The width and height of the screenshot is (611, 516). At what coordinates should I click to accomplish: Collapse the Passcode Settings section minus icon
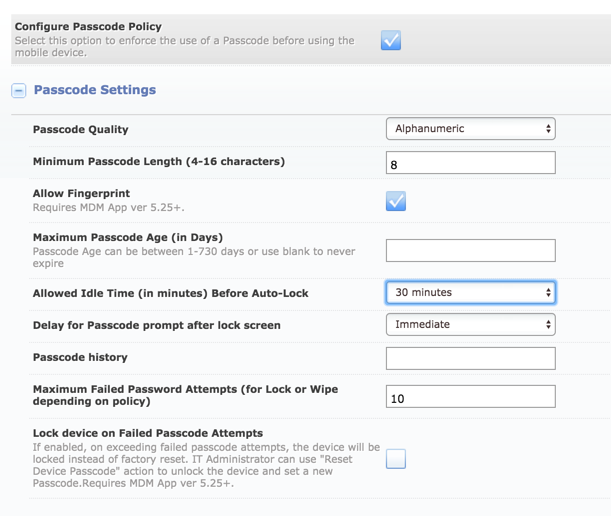coord(19,91)
